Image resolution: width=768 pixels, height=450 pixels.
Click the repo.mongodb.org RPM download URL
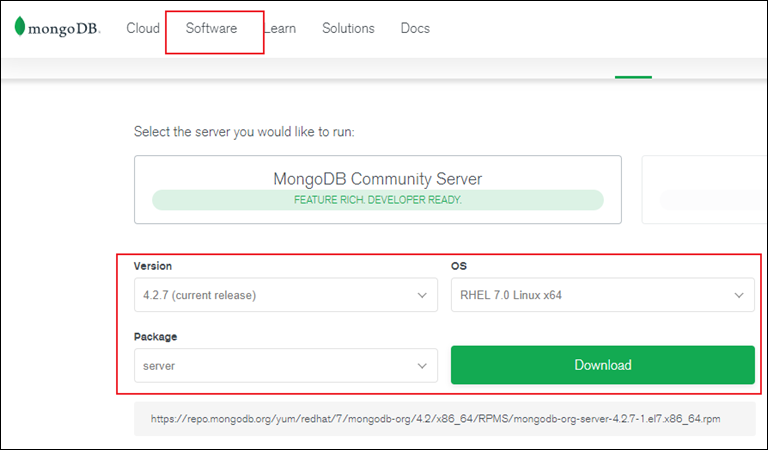point(435,419)
